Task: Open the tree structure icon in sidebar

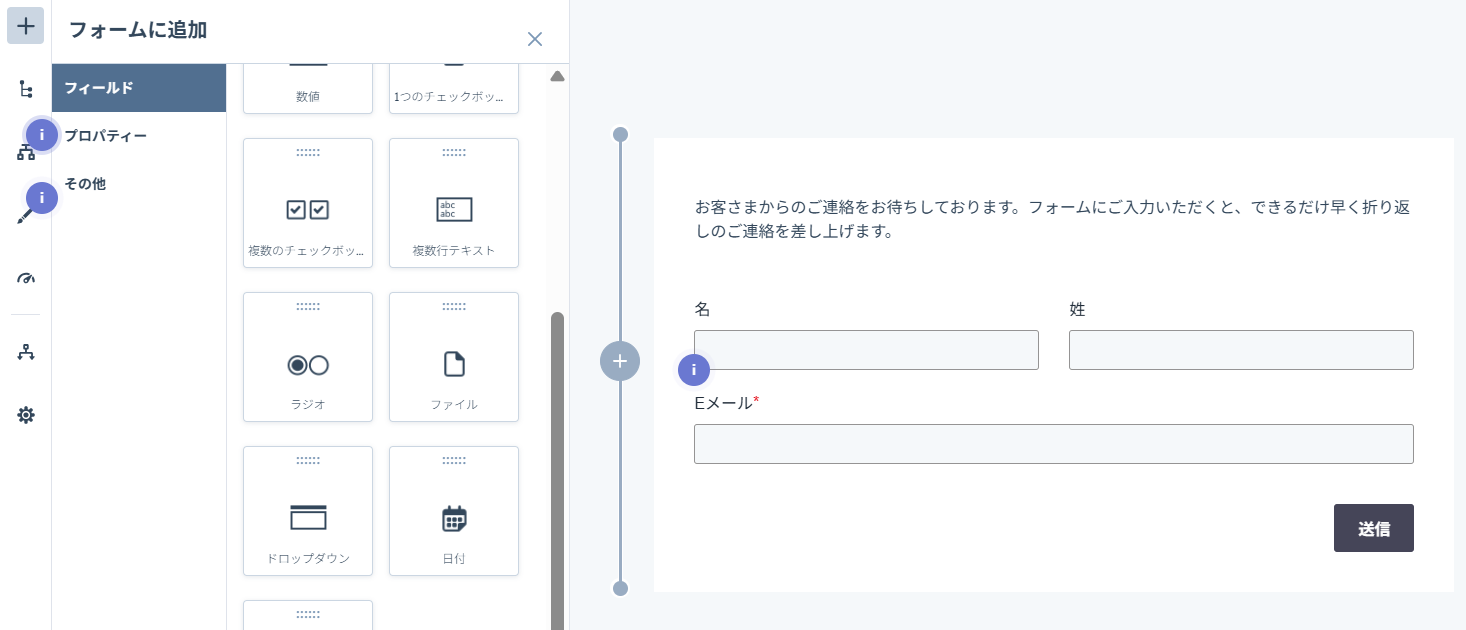Action: click(x=26, y=89)
